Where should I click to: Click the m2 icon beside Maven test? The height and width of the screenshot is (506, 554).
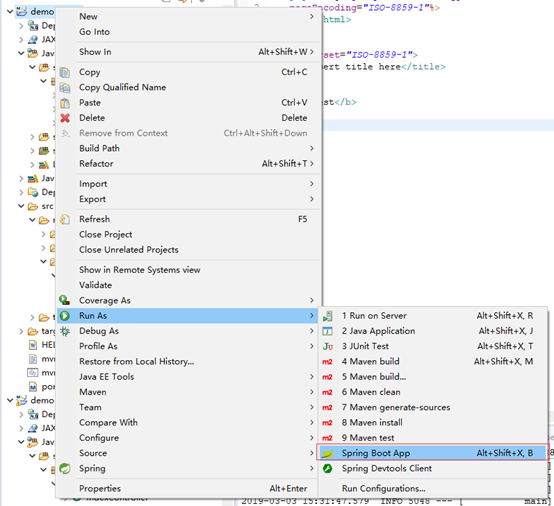(327, 438)
